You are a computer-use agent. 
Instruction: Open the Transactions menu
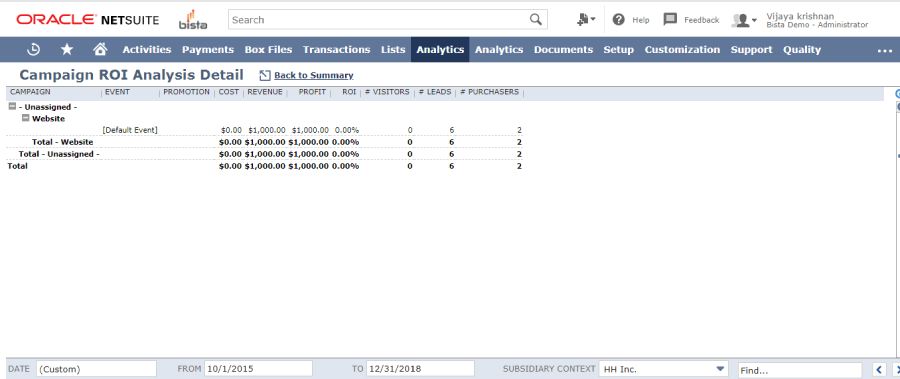tap(336, 49)
